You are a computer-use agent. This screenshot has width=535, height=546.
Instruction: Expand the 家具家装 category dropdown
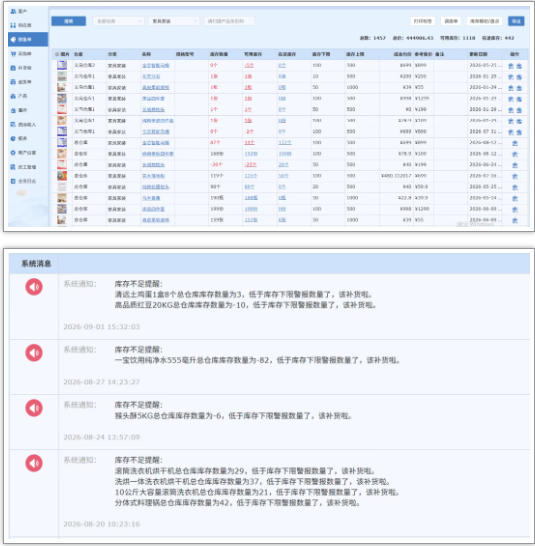174,21
